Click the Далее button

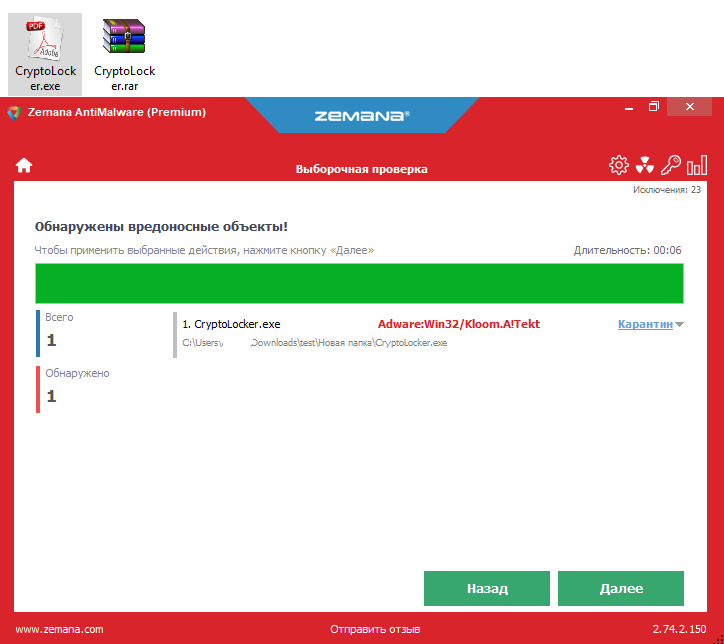(621, 588)
